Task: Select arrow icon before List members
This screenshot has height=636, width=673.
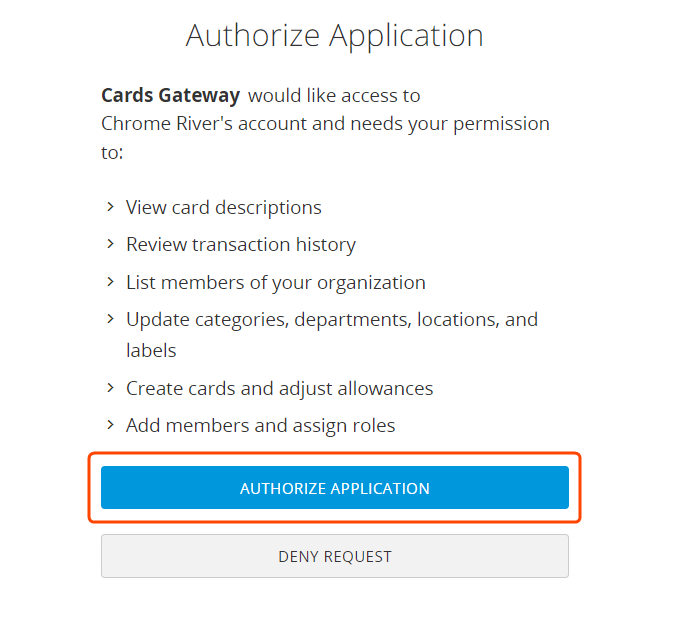Action: pos(110,282)
